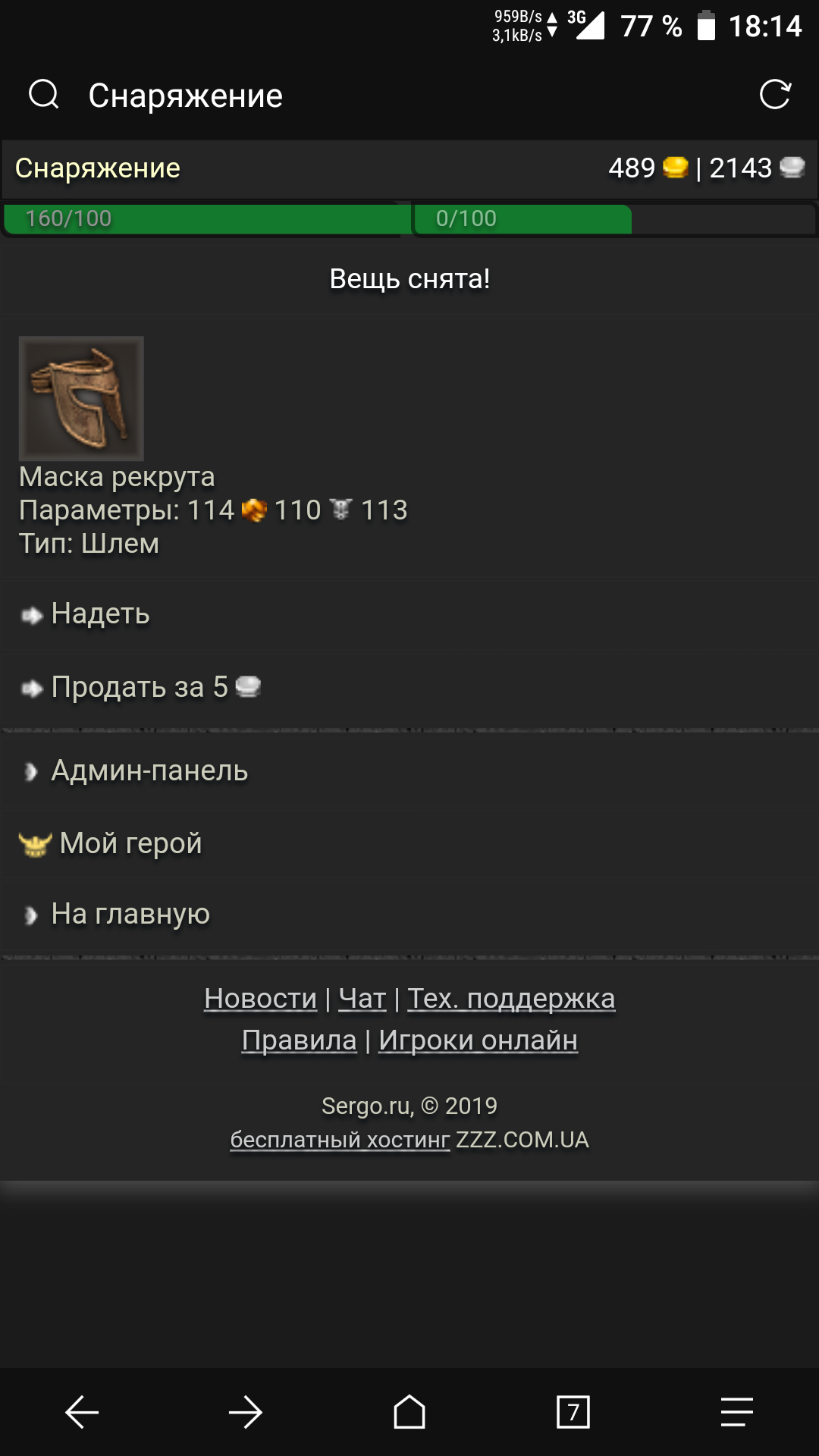The width and height of the screenshot is (819, 1456).
Task: Tap the silver coins icon next to 2143
Action: point(792,167)
